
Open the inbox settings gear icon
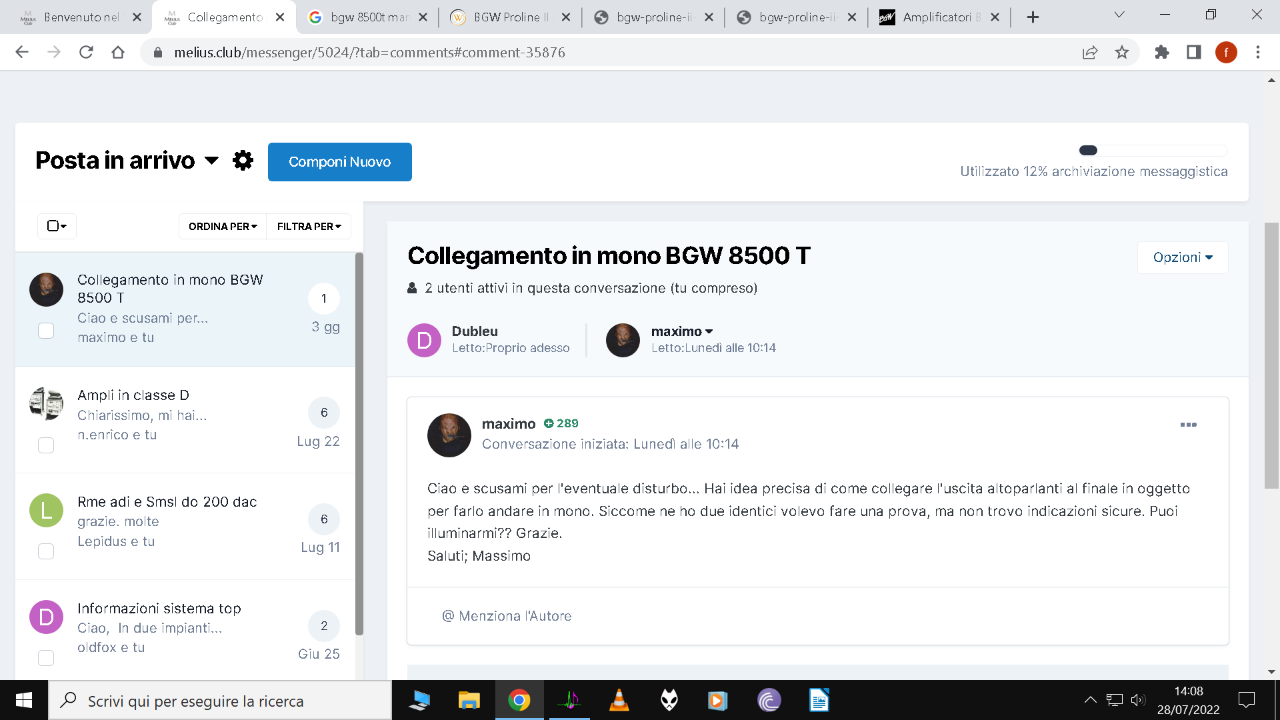tap(243, 160)
